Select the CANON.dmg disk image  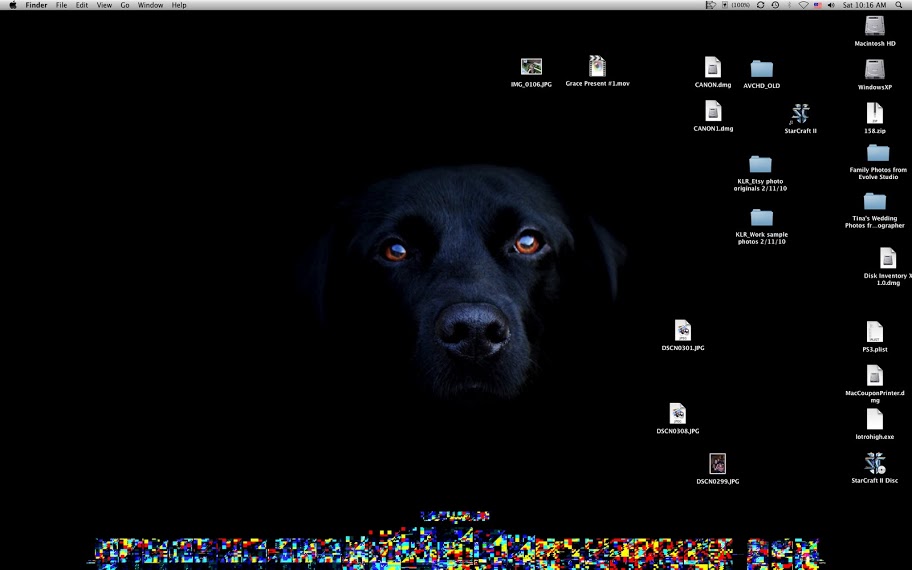pyautogui.click(x=712, y=67)
